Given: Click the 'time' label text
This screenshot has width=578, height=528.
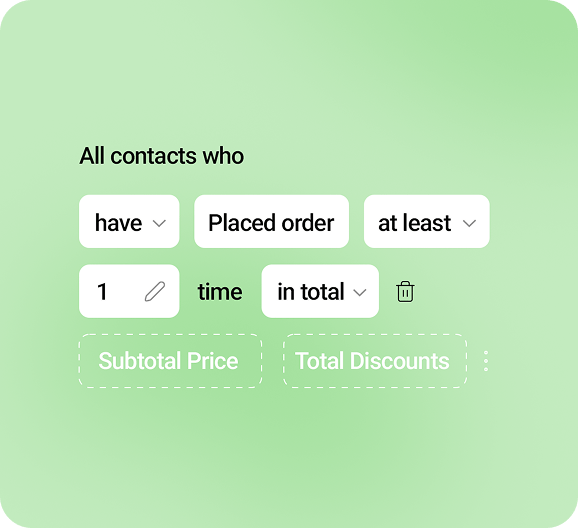Looking at the screenshot, I should 220,292.
